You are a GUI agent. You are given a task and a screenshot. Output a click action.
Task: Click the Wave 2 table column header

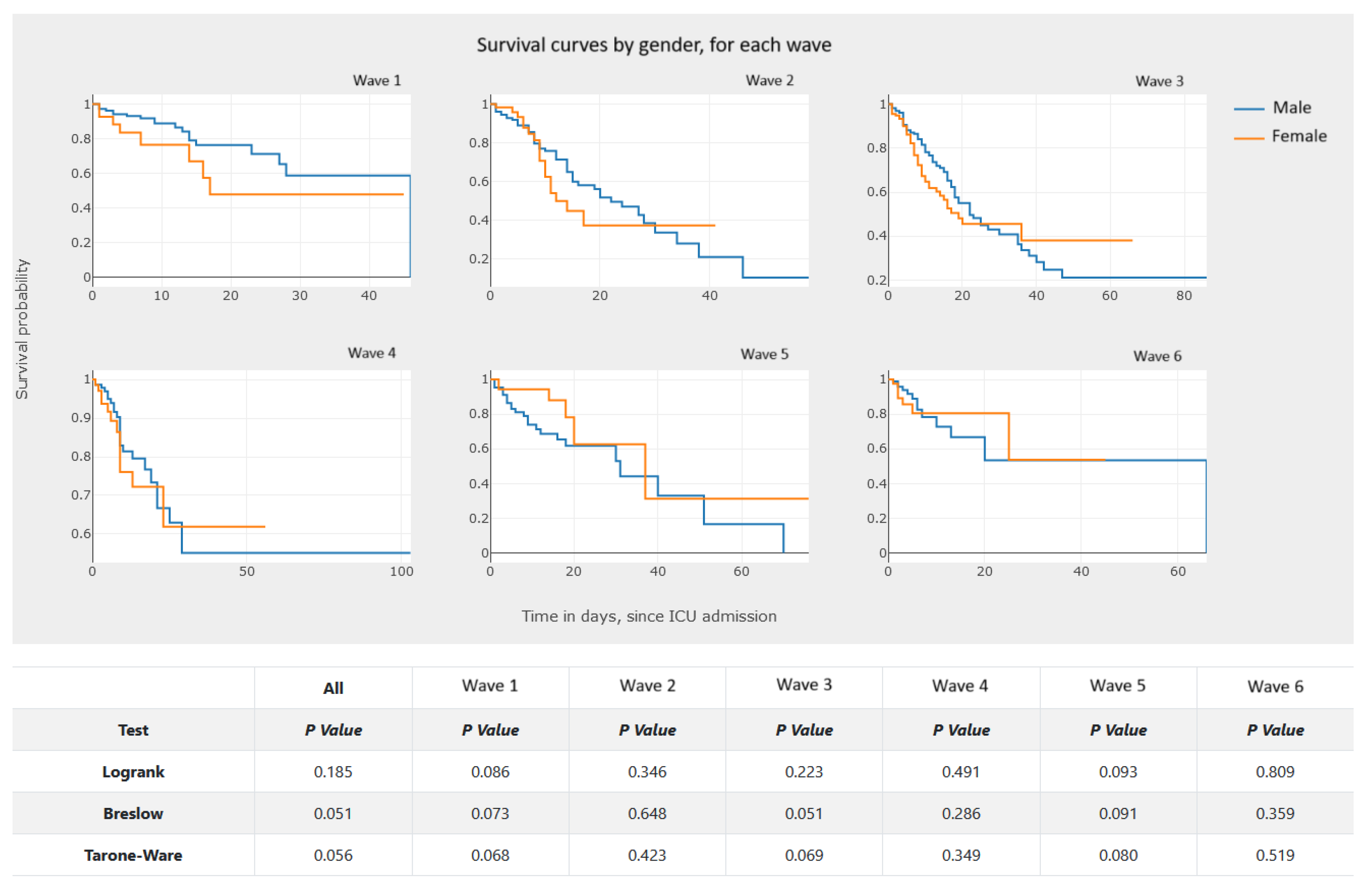pyautogui.click(x=647, y=686)
